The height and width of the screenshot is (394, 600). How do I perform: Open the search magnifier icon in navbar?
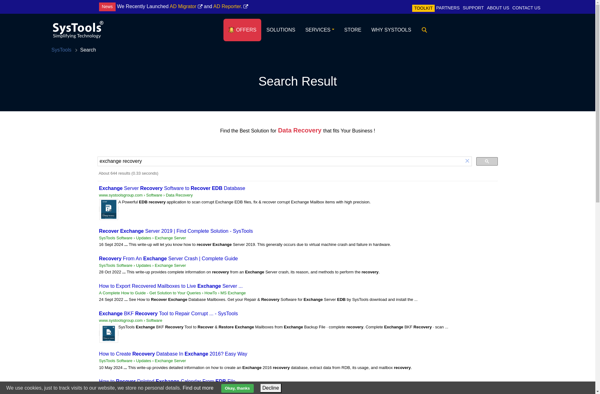pyautogui.click(x=424, y=30)
